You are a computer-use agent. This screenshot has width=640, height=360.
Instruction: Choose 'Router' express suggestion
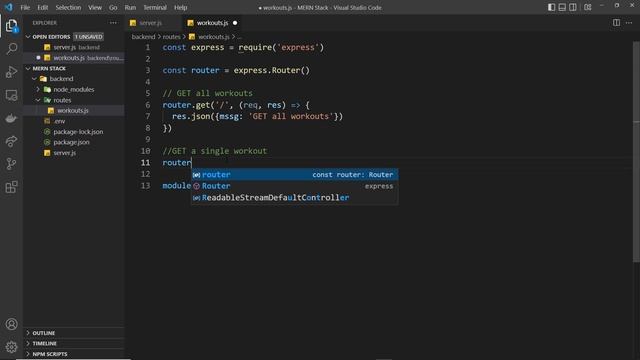coord(295,186)
